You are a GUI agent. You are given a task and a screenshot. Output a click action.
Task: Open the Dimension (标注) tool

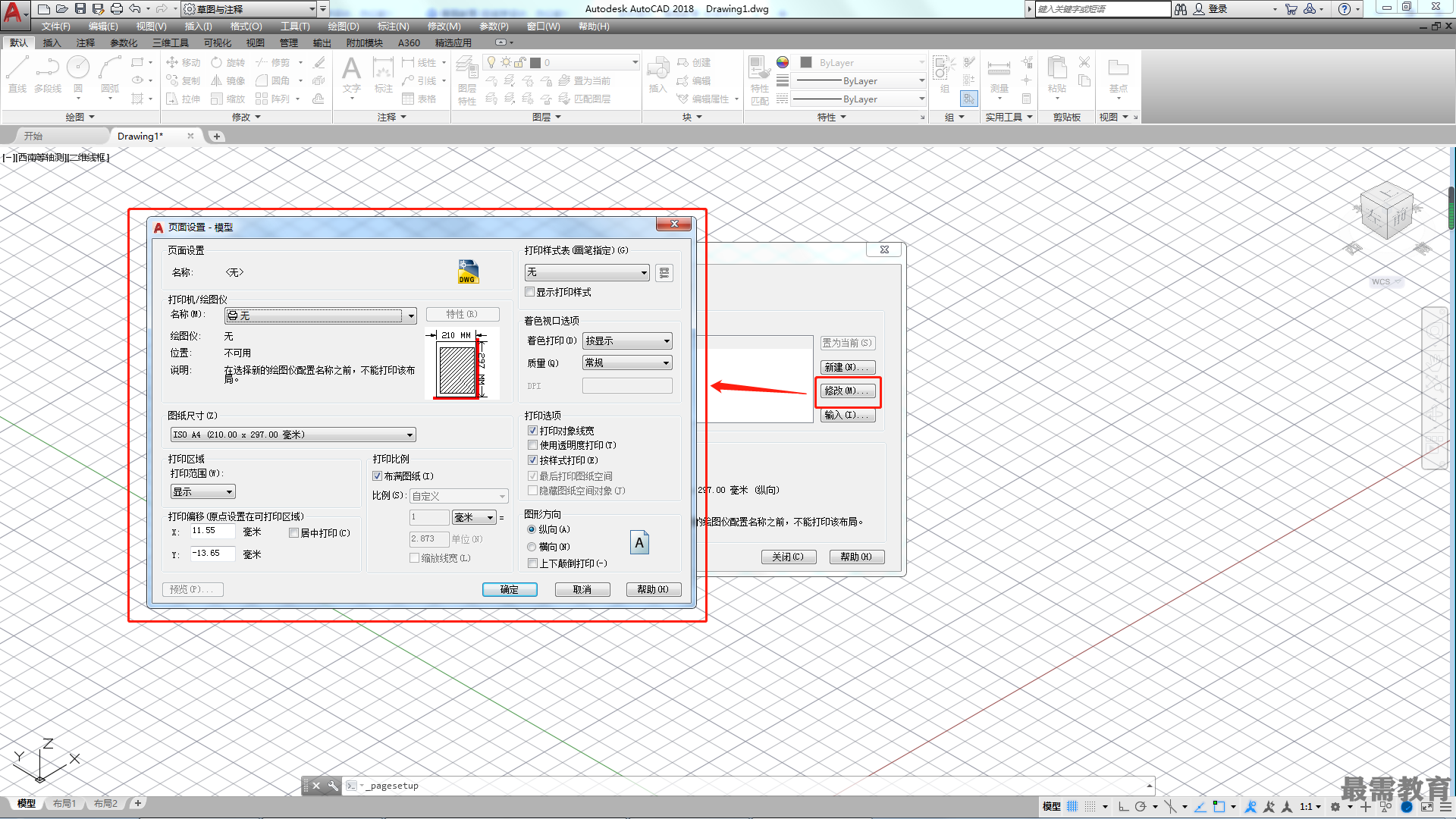point(384,74)
